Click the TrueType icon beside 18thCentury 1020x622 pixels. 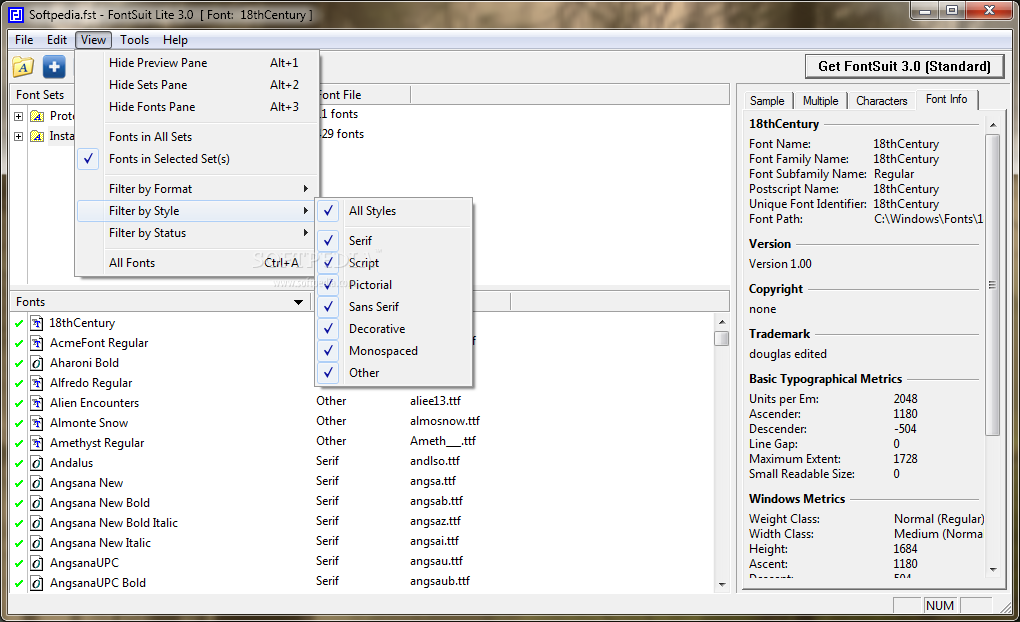37,323
